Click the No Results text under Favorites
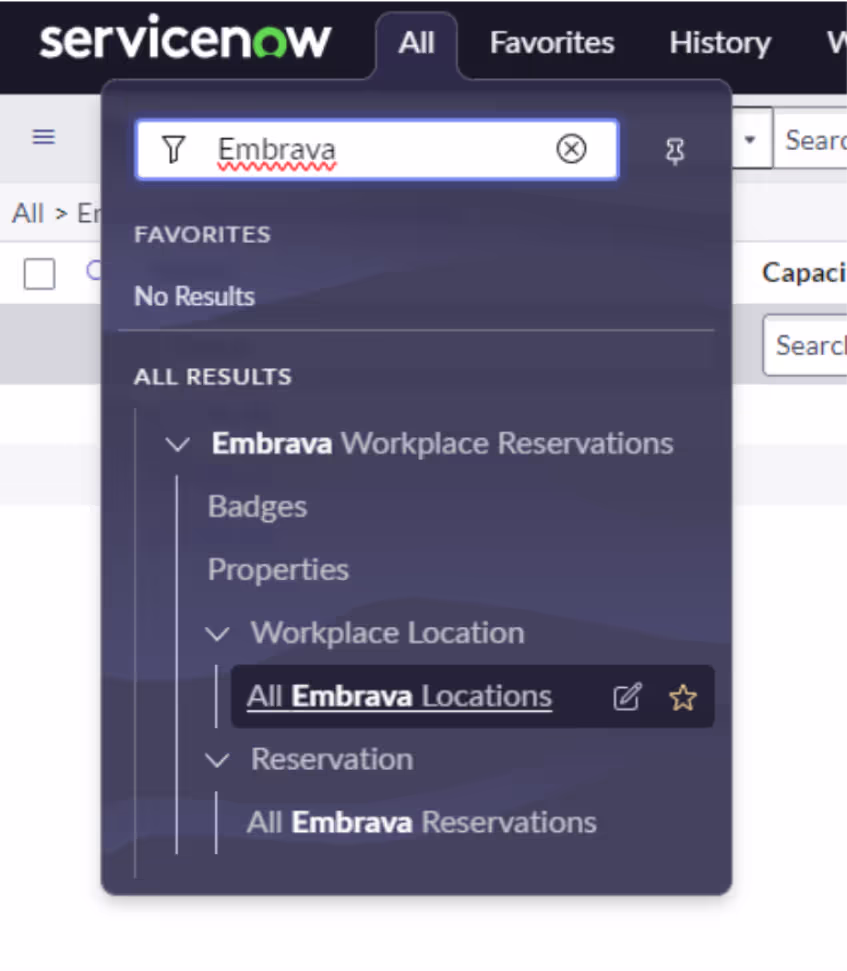 [x=194, y=297]
